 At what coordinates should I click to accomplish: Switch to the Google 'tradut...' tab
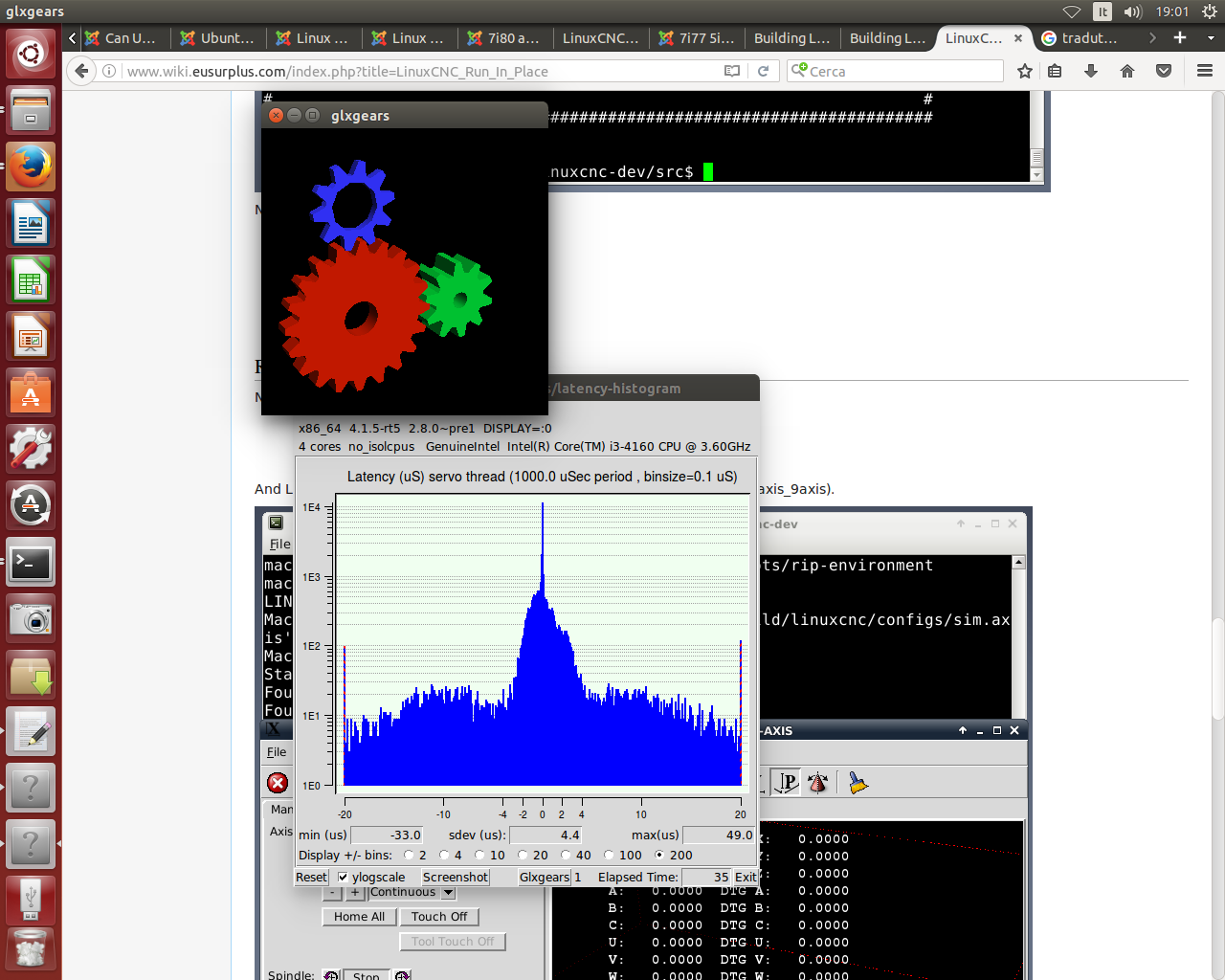click(x=1080, y=37)
